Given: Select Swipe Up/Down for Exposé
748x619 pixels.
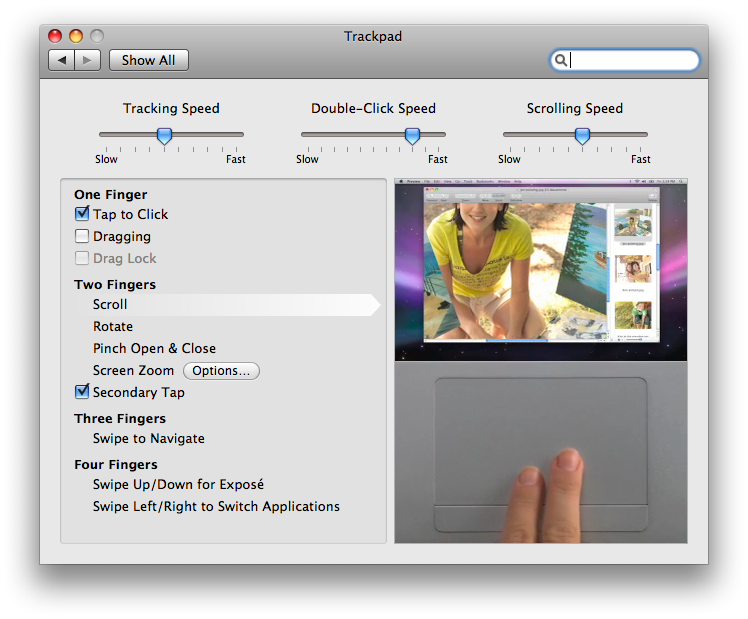Looking at the screenshot, I should pos(178,485).
